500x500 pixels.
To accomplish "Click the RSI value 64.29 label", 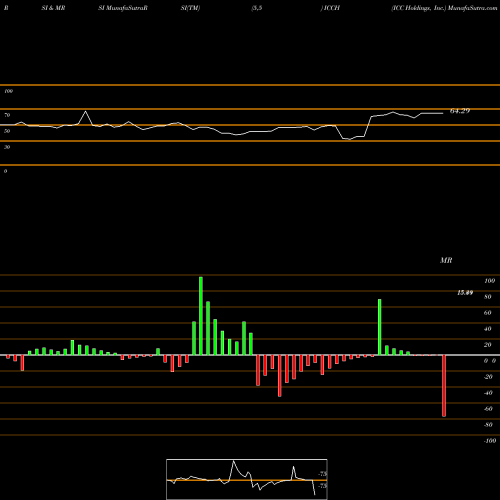I will (x=460, y=111).
